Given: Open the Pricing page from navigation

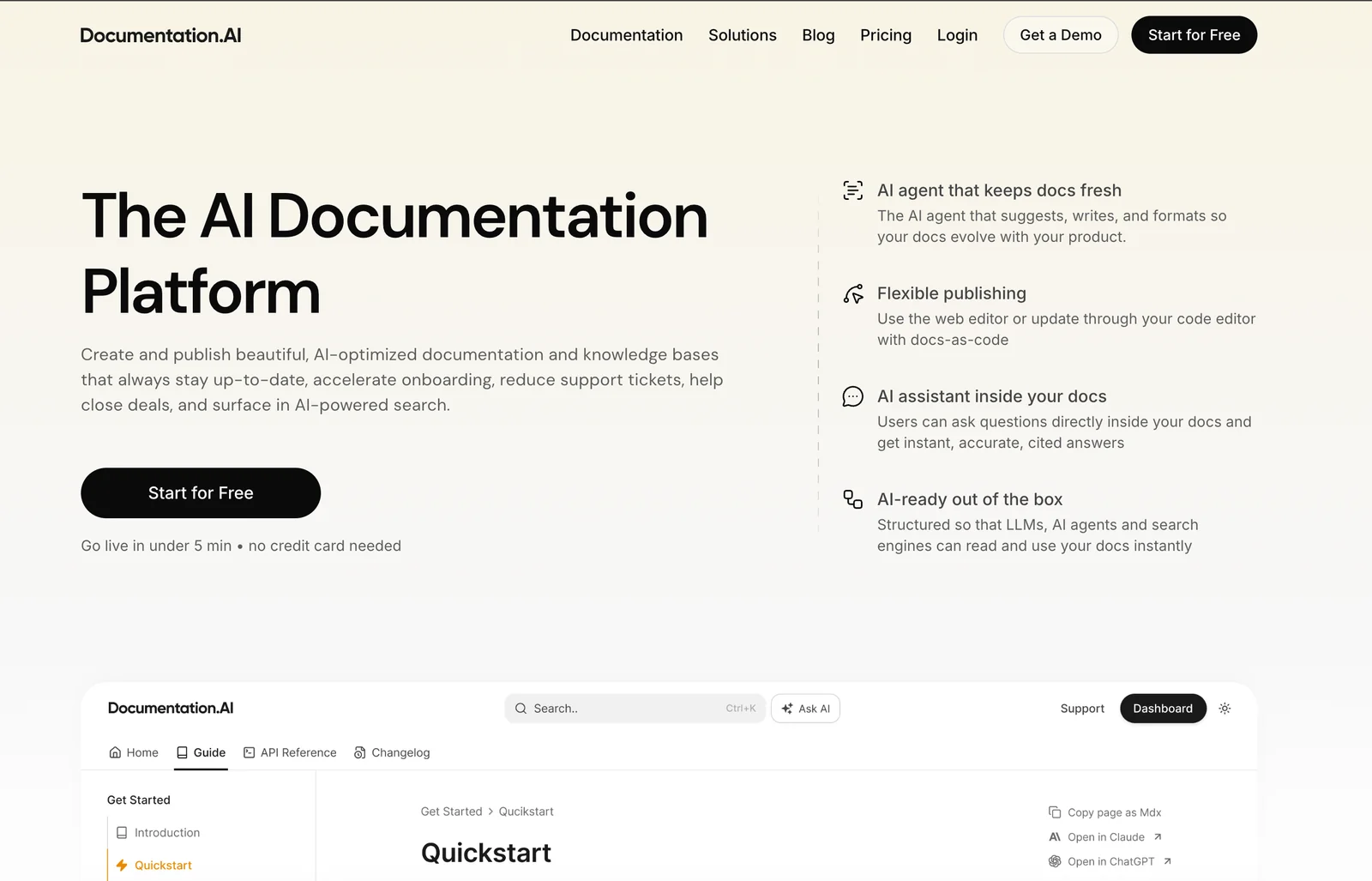Looking at the screenshot, I should (886, 35).
